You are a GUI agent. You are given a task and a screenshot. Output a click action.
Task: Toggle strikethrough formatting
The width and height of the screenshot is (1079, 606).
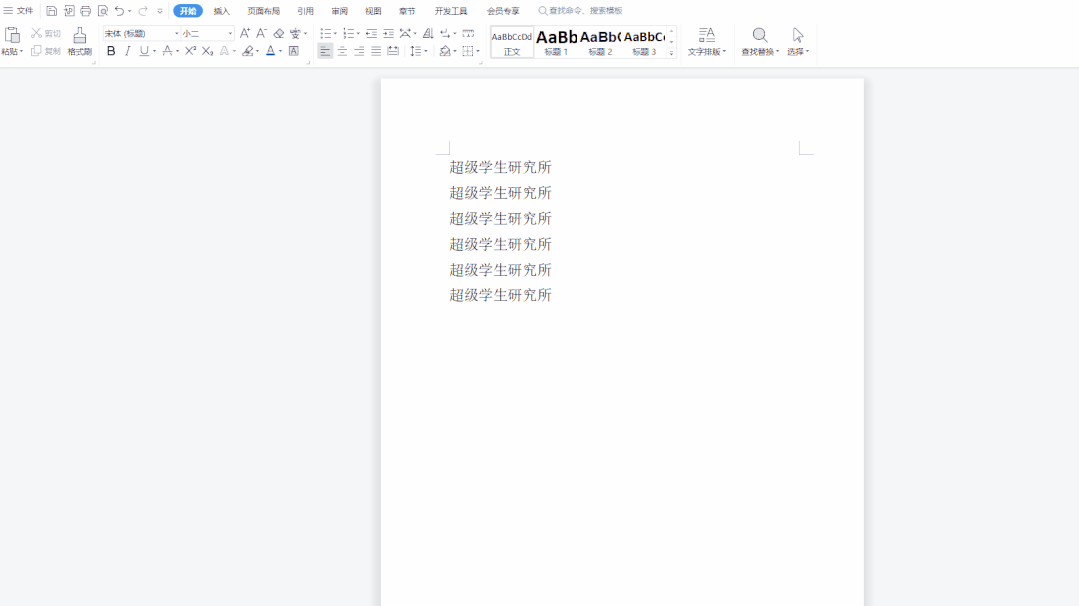pyautogui.click(x=167, y=51)
